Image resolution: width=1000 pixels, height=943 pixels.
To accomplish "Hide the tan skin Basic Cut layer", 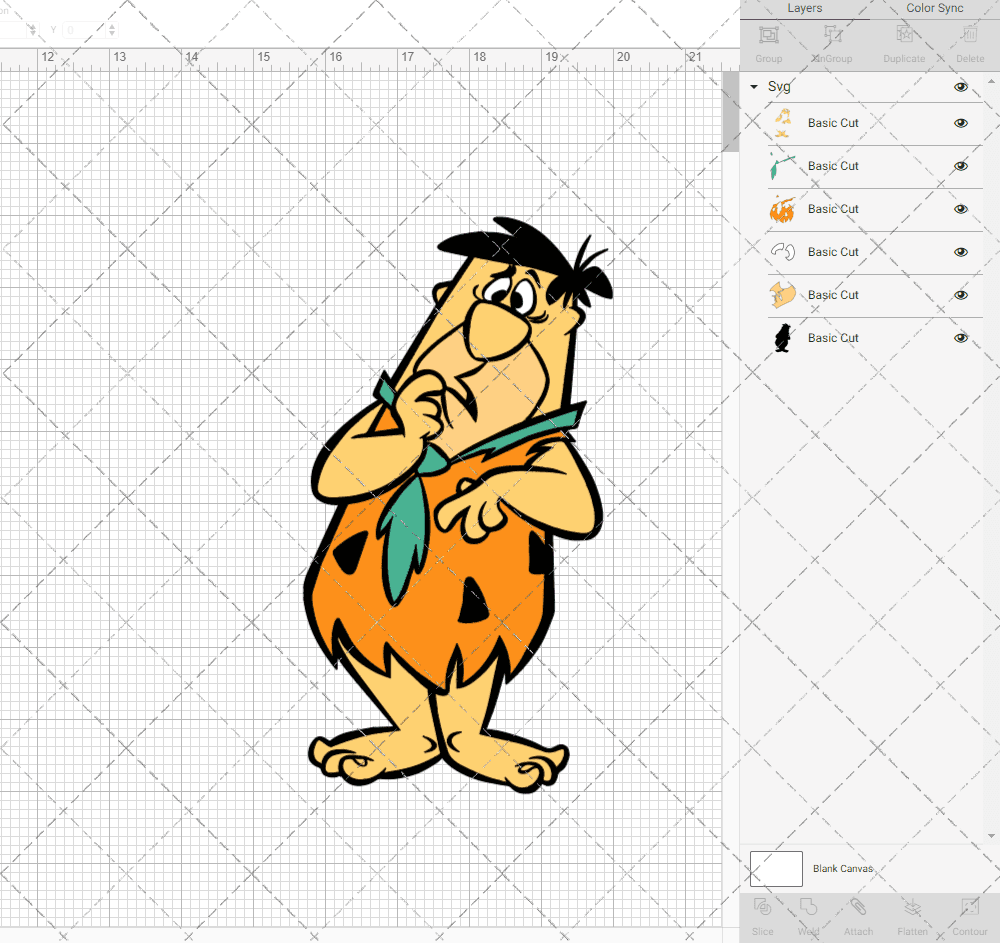I will 960,295.
